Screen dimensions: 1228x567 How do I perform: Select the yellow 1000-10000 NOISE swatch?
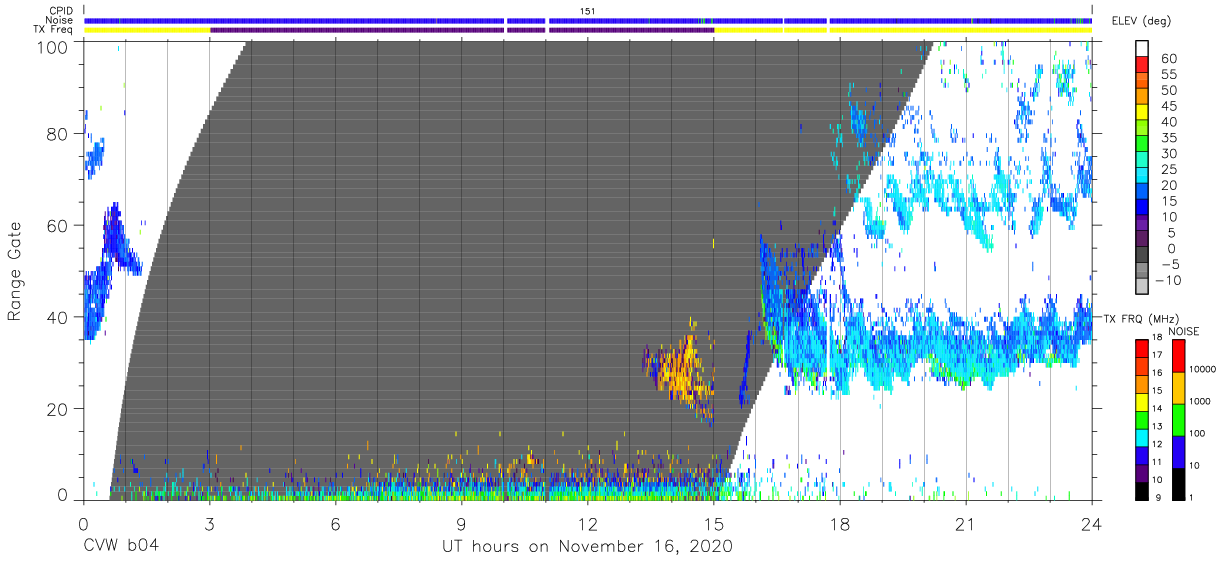click(x=1179, y=387)
